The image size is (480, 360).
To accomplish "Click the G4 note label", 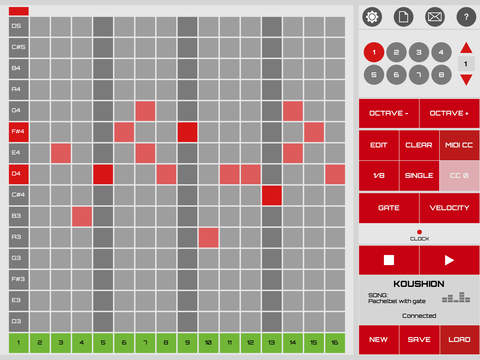I will [18, 110].
